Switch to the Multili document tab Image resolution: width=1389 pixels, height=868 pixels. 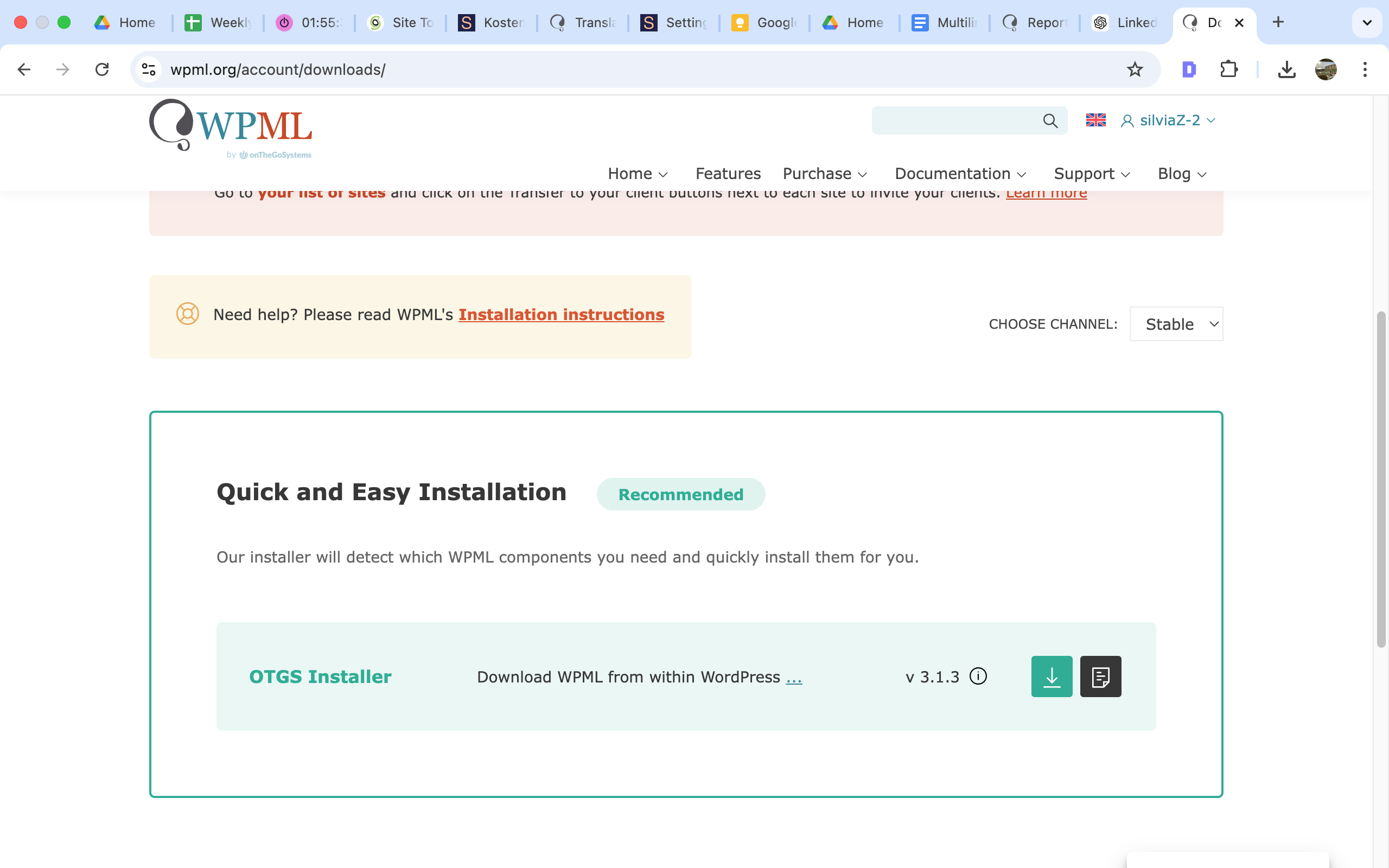coord(945,22)
